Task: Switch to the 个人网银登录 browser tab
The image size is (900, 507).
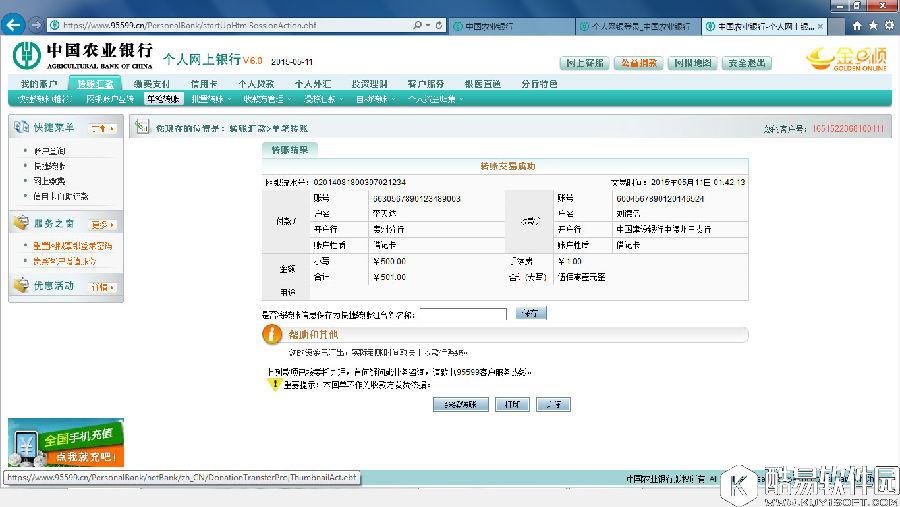Action: [638, 26]
